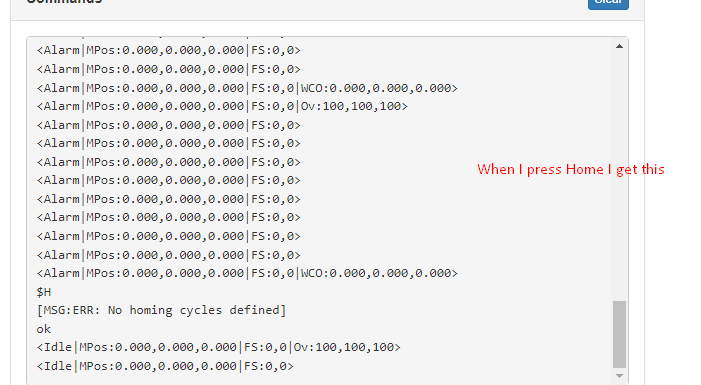The width and height of the screenshot is (701, 385).
Task: Click the 'No homing cycles defined' error message
Action: coord(161,310)
